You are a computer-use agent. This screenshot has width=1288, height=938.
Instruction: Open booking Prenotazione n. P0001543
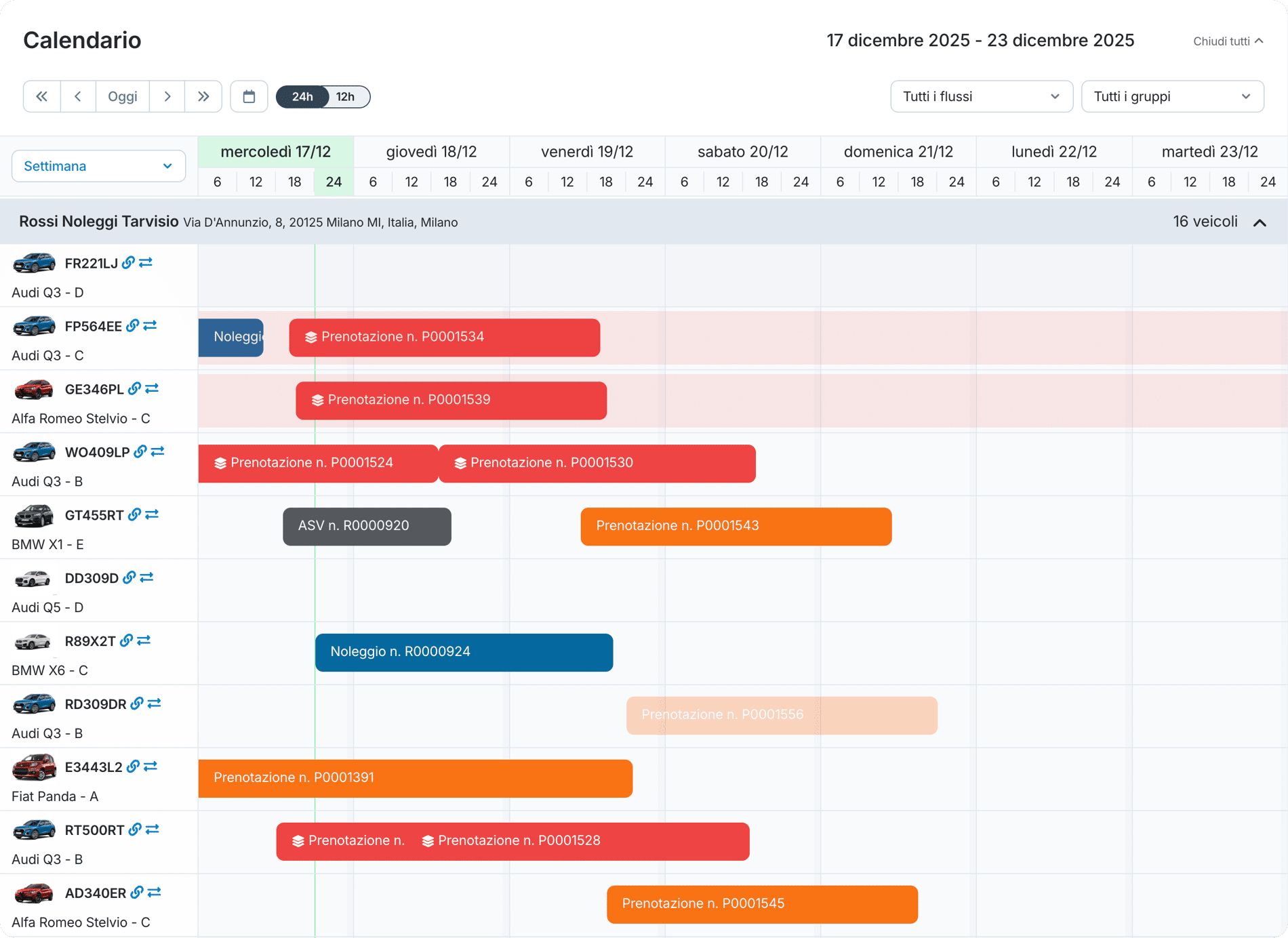point(736,526)
